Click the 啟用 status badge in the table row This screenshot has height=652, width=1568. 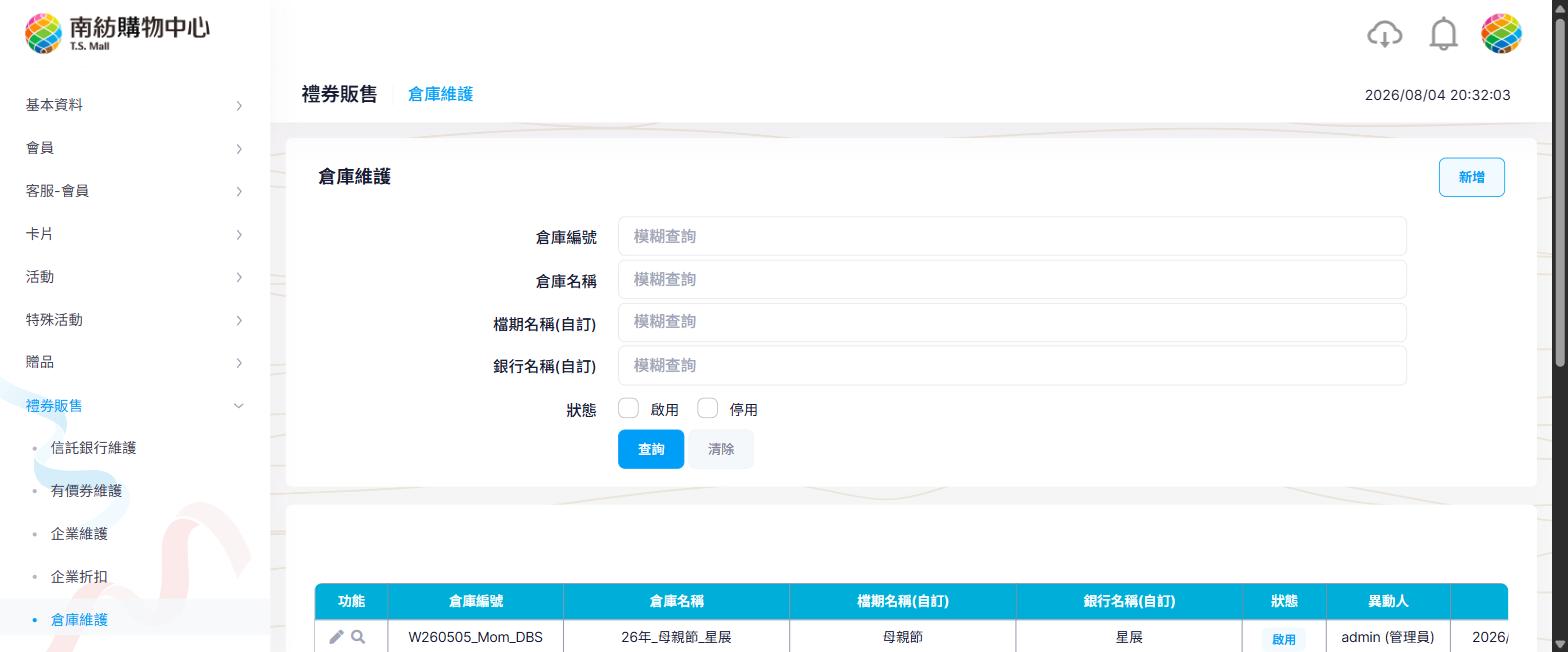(x=1284, y=639)
